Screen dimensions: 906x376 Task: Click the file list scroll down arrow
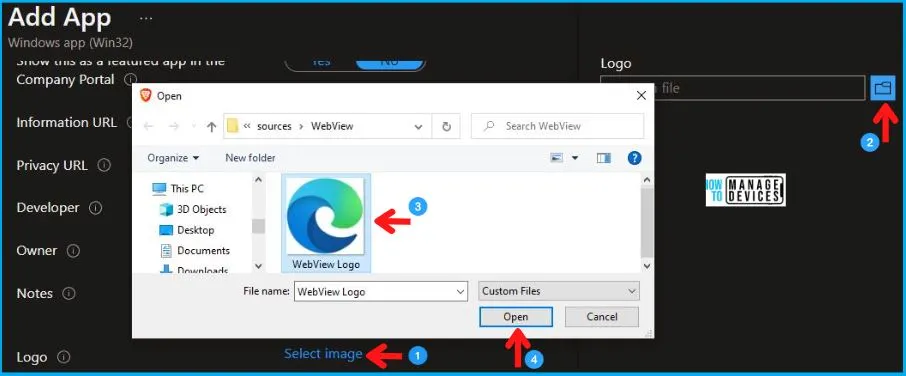pos(647,266)
